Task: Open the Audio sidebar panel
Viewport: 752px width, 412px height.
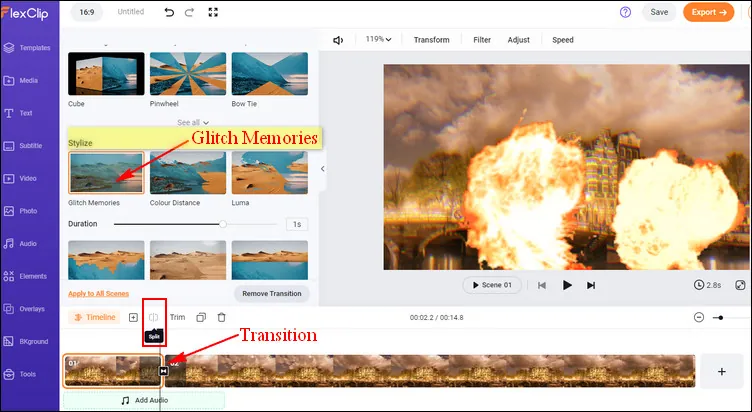Action: [x=21, y=244]
